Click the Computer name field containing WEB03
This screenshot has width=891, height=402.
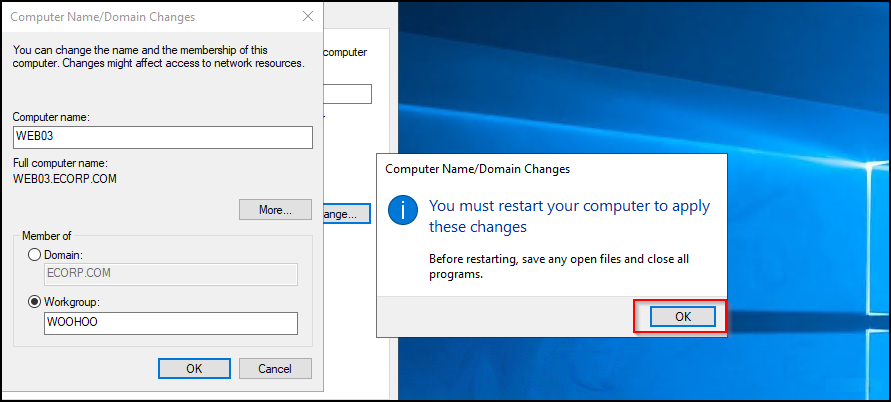click(x=163, y=137)
